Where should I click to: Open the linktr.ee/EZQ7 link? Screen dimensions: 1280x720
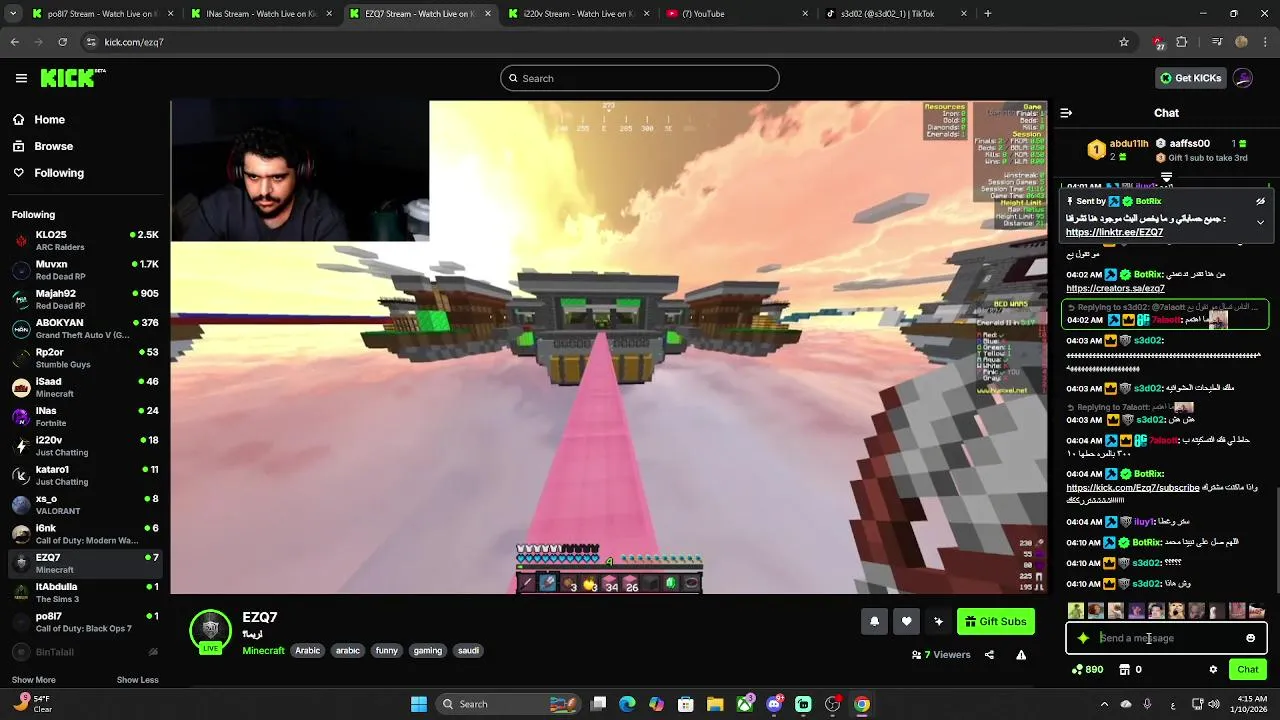1114,232
